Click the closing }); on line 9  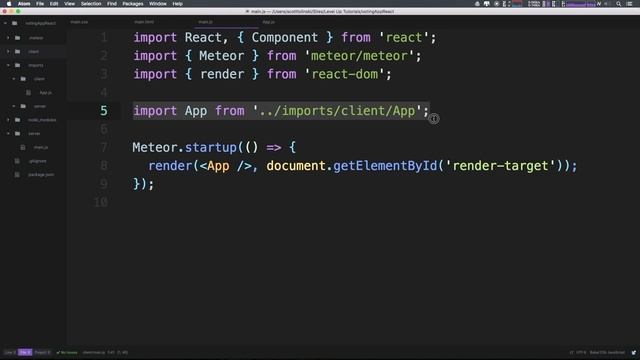pyautogui.click(x=143, y=184)
